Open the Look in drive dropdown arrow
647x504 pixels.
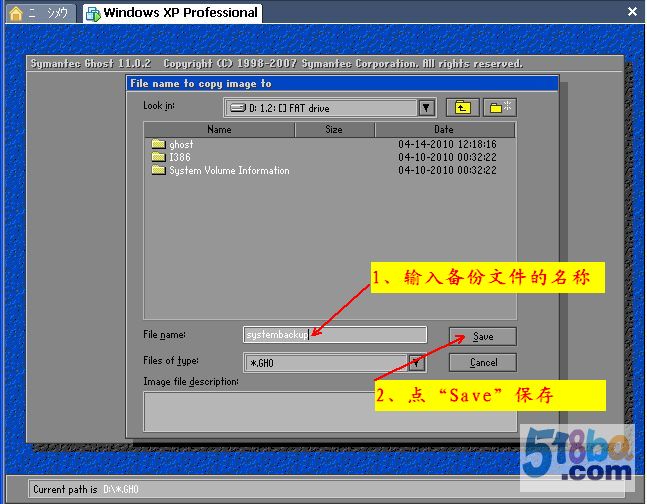coord(426,108)
